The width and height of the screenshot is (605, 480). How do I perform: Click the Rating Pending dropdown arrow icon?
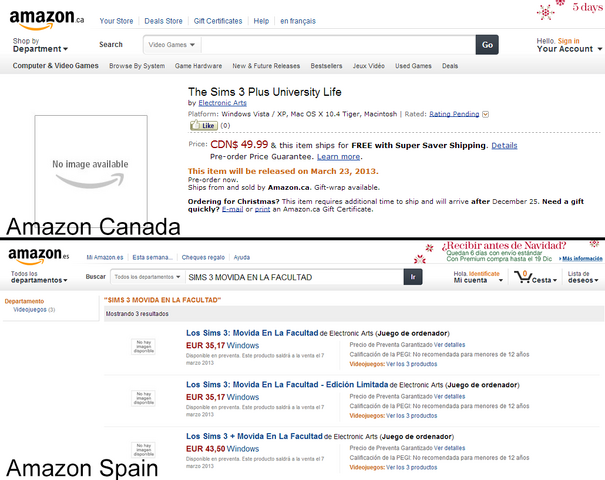pos(485,114)
